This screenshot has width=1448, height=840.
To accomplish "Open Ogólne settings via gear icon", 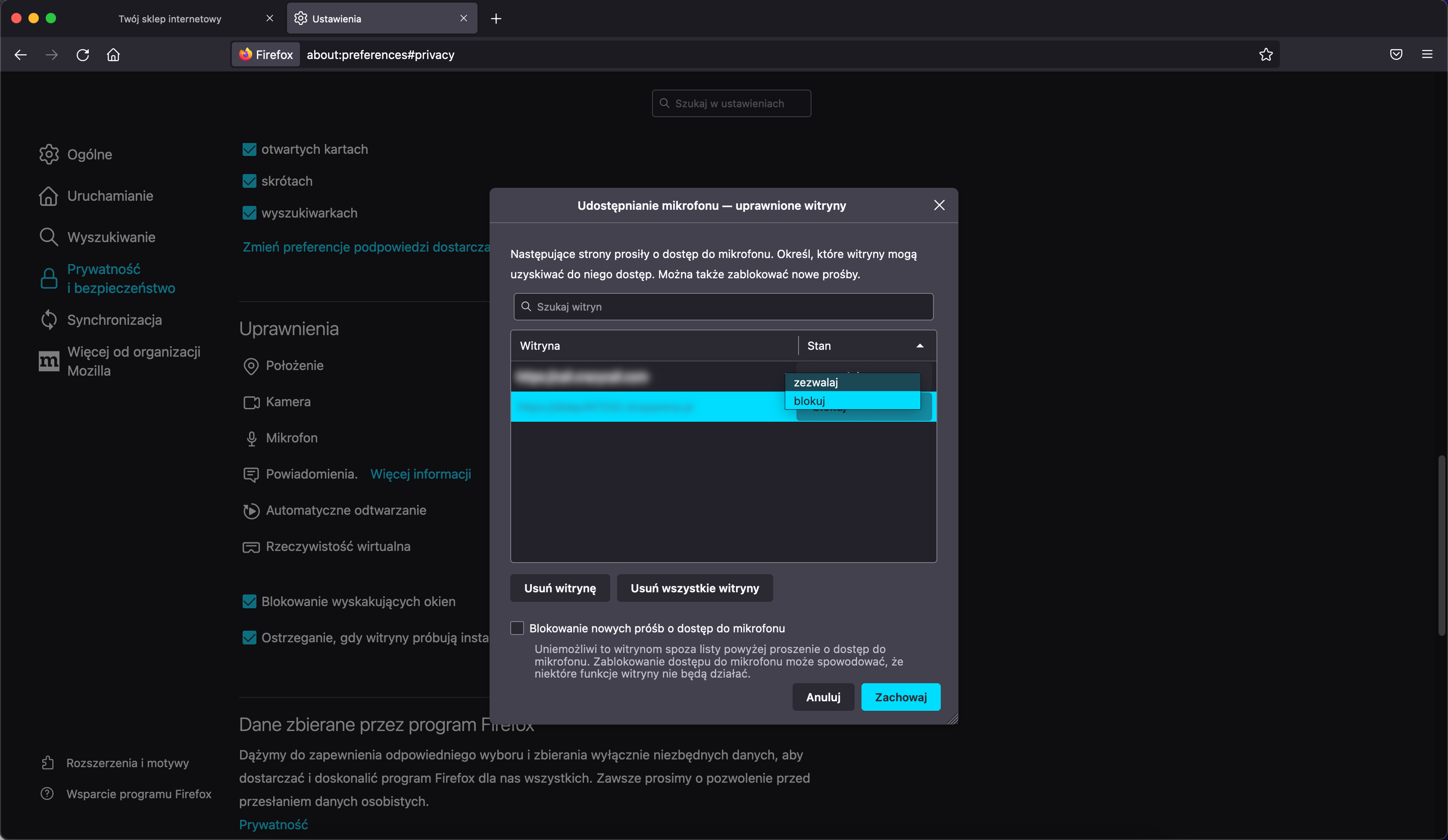I will tap(49, 154).
